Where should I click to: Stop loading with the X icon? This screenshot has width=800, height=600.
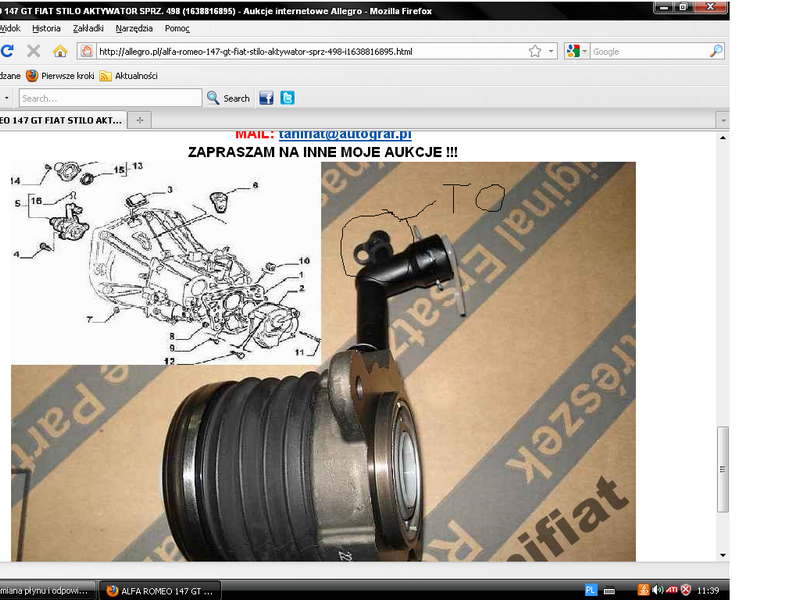click(34, 51)
